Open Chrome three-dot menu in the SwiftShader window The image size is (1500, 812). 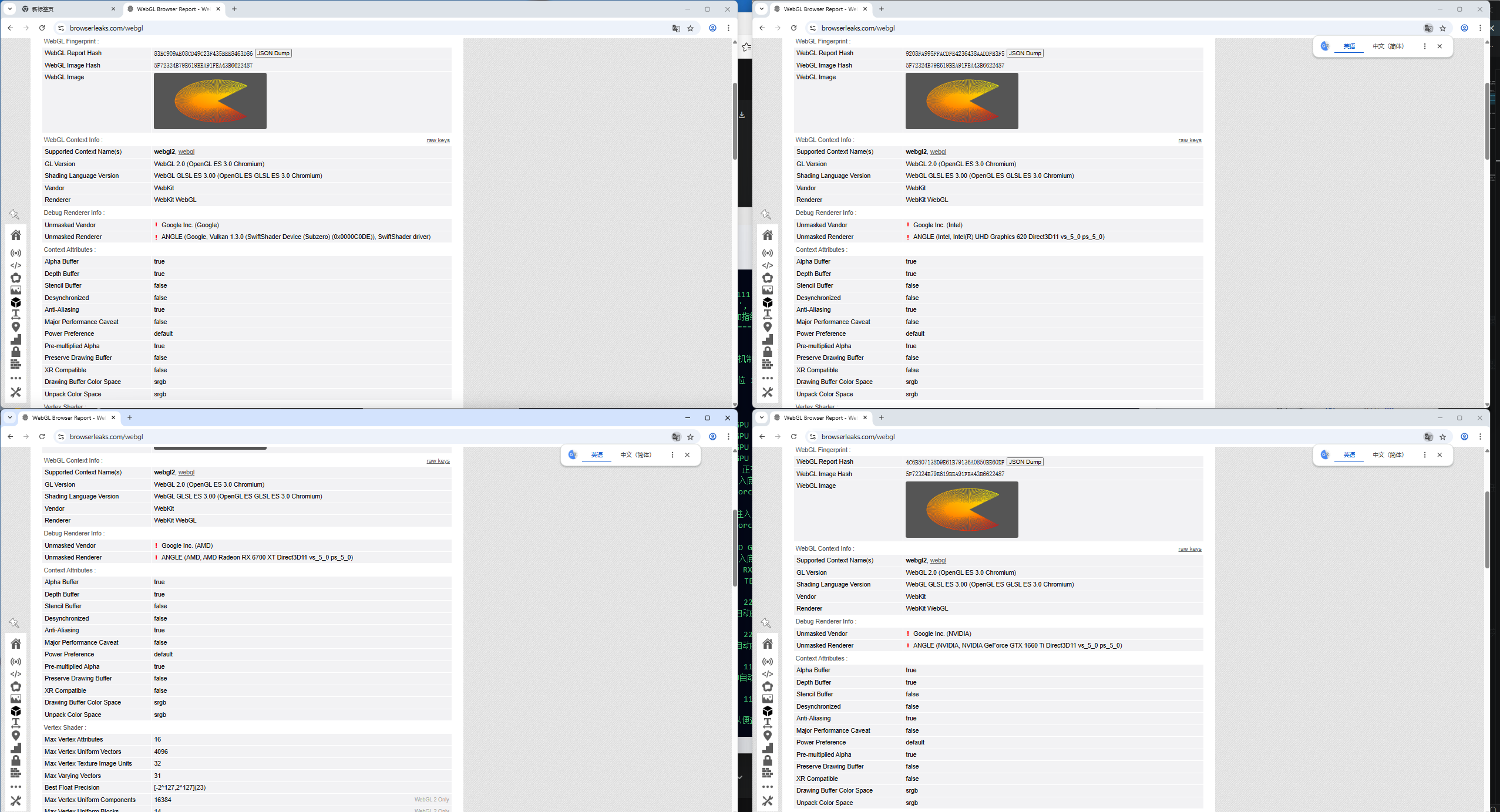(728, 28)
